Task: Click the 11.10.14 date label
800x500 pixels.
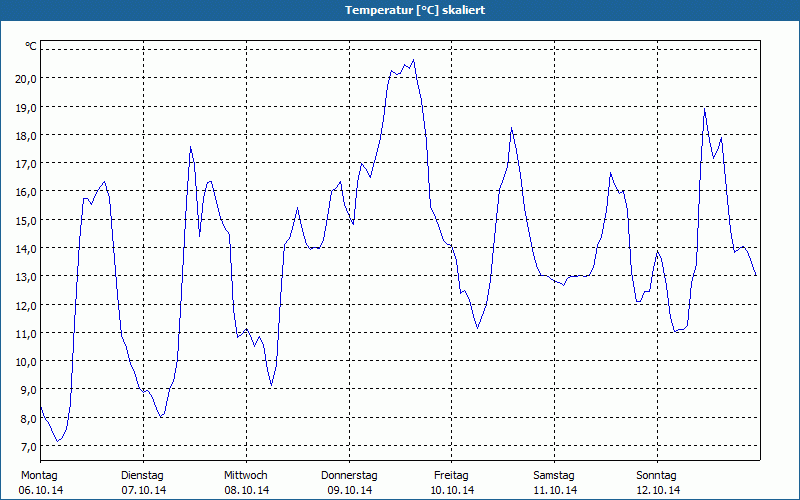Action: tap(555, 490)
